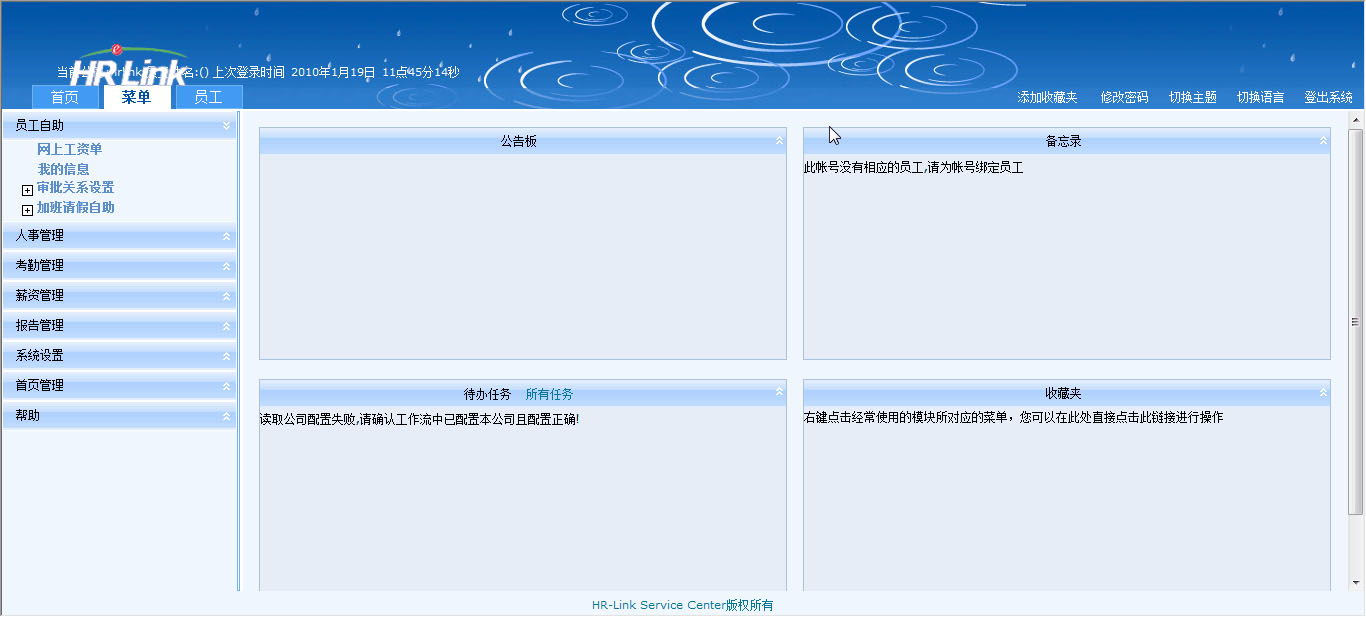Click the vertical scrollbar down arrow

(x=1356, y=582)
